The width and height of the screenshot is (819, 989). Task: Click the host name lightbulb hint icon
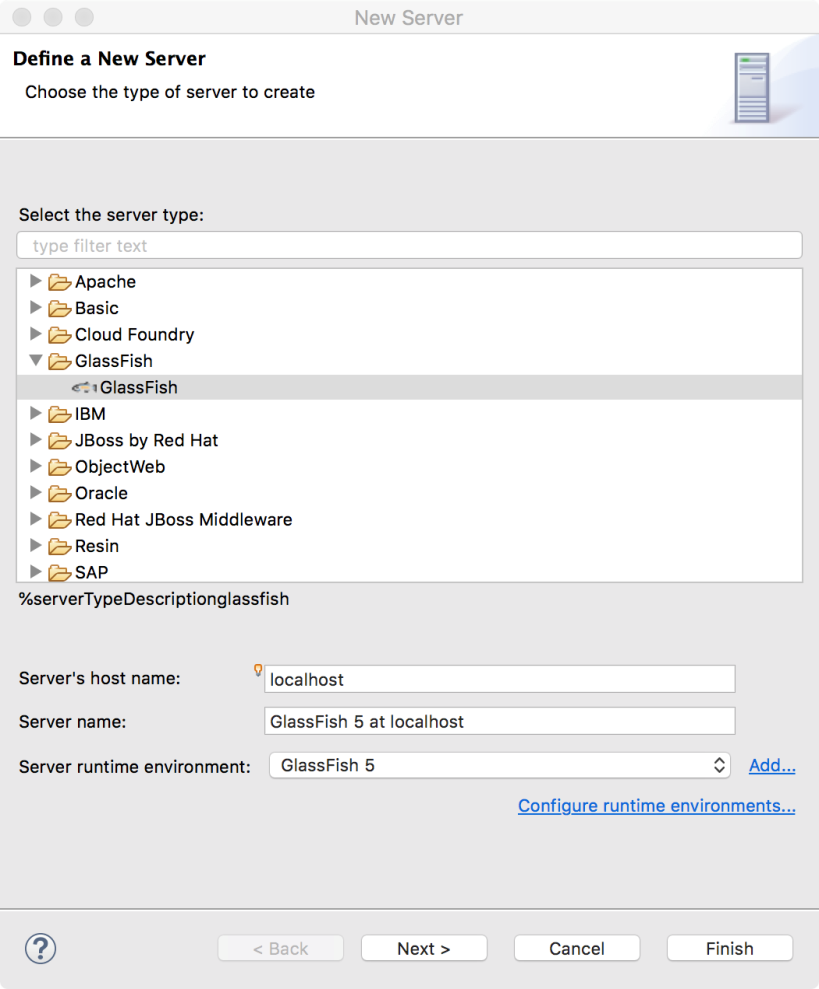[x=258, y=670]
